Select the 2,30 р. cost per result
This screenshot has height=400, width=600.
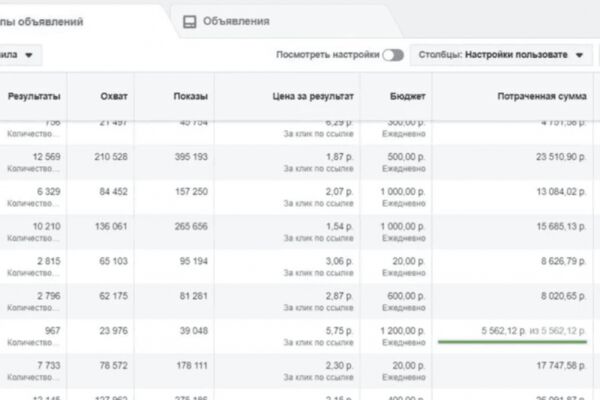pyautogui.click(x=340, y=366)
